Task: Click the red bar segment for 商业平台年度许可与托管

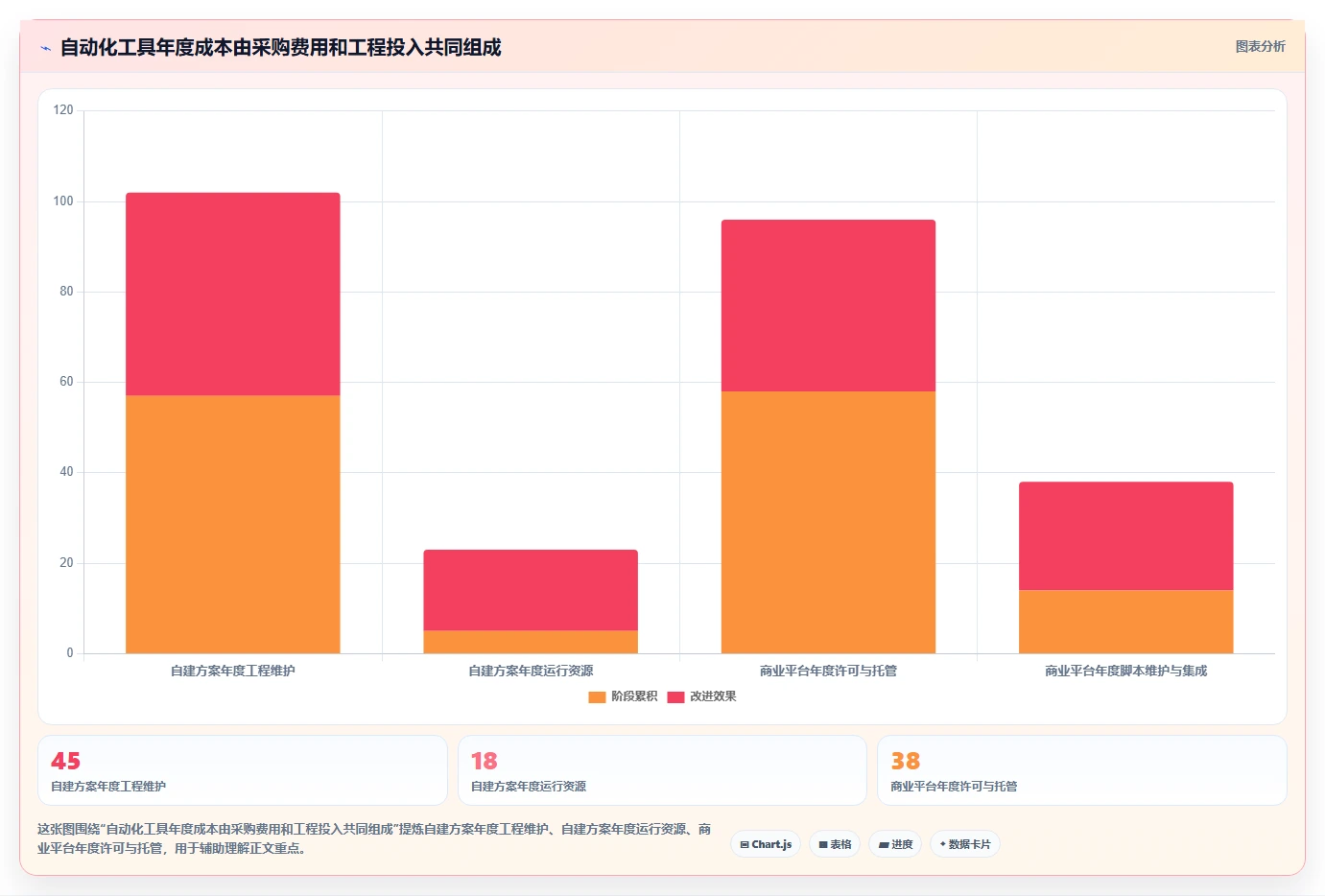Action: (x=828, y=305)
